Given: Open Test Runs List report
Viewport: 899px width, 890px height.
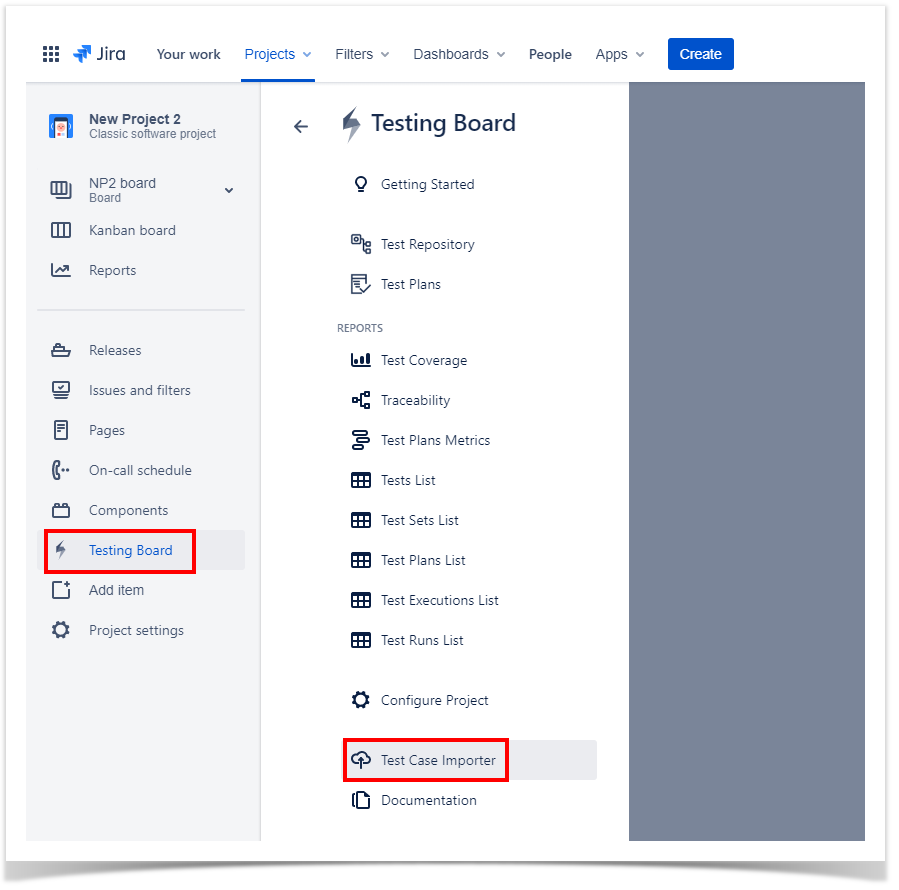Looking at the screenshot, I should click(422, 640).
